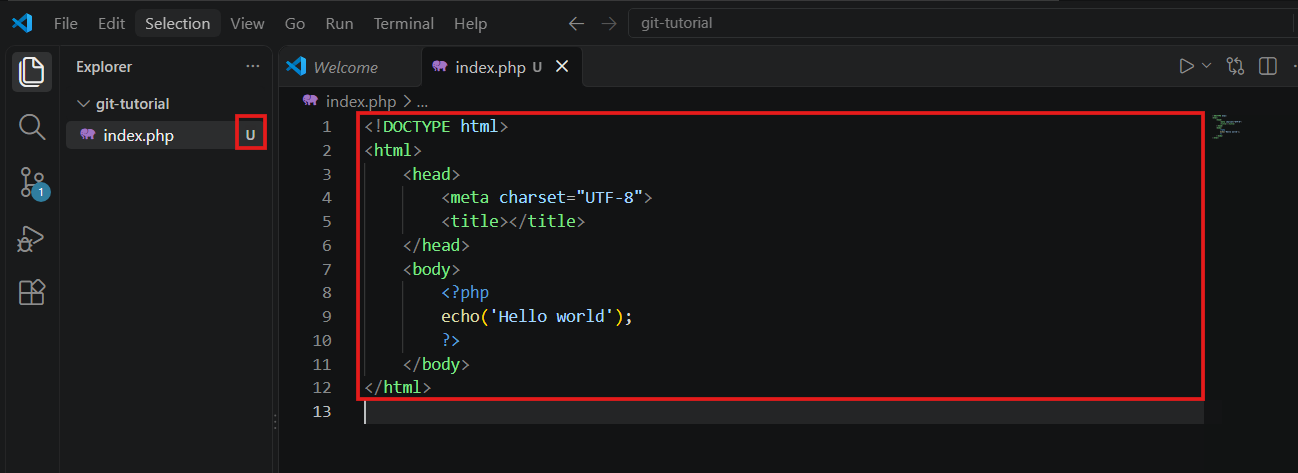This screenshot has height=473, width=1298.
Task: Open the Help menu
Action: 471,23
